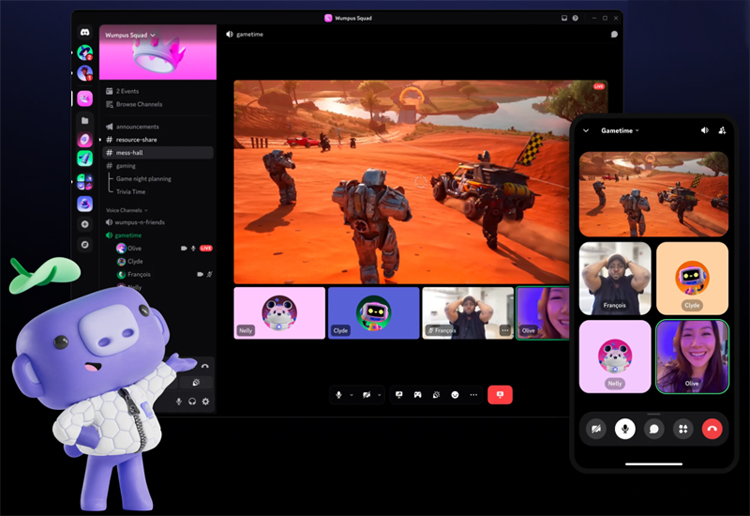This screenshot has width=750, height=516.
Task: Click the emoji reaction icon in call controls
Action: (455, 395)
